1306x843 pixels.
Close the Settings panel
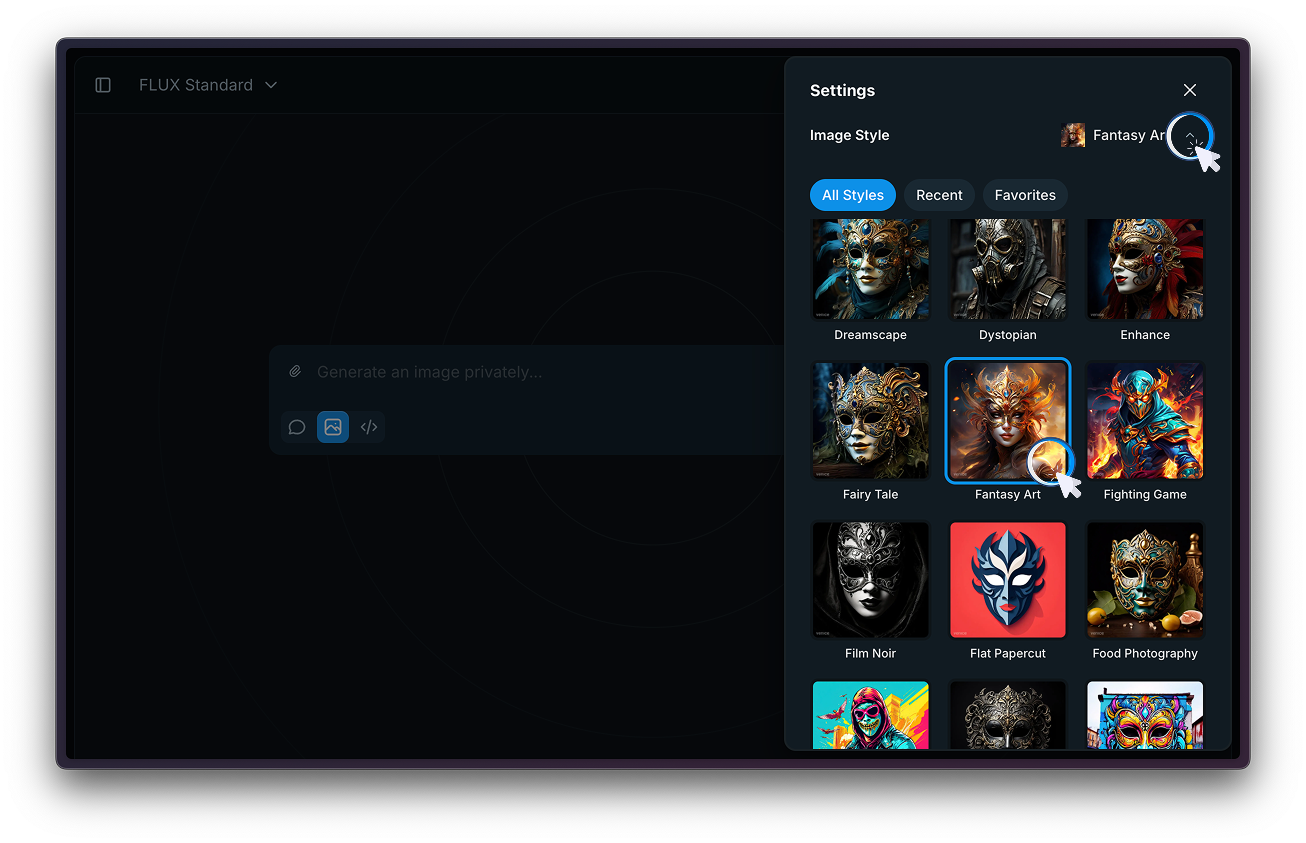point(1190,90)
